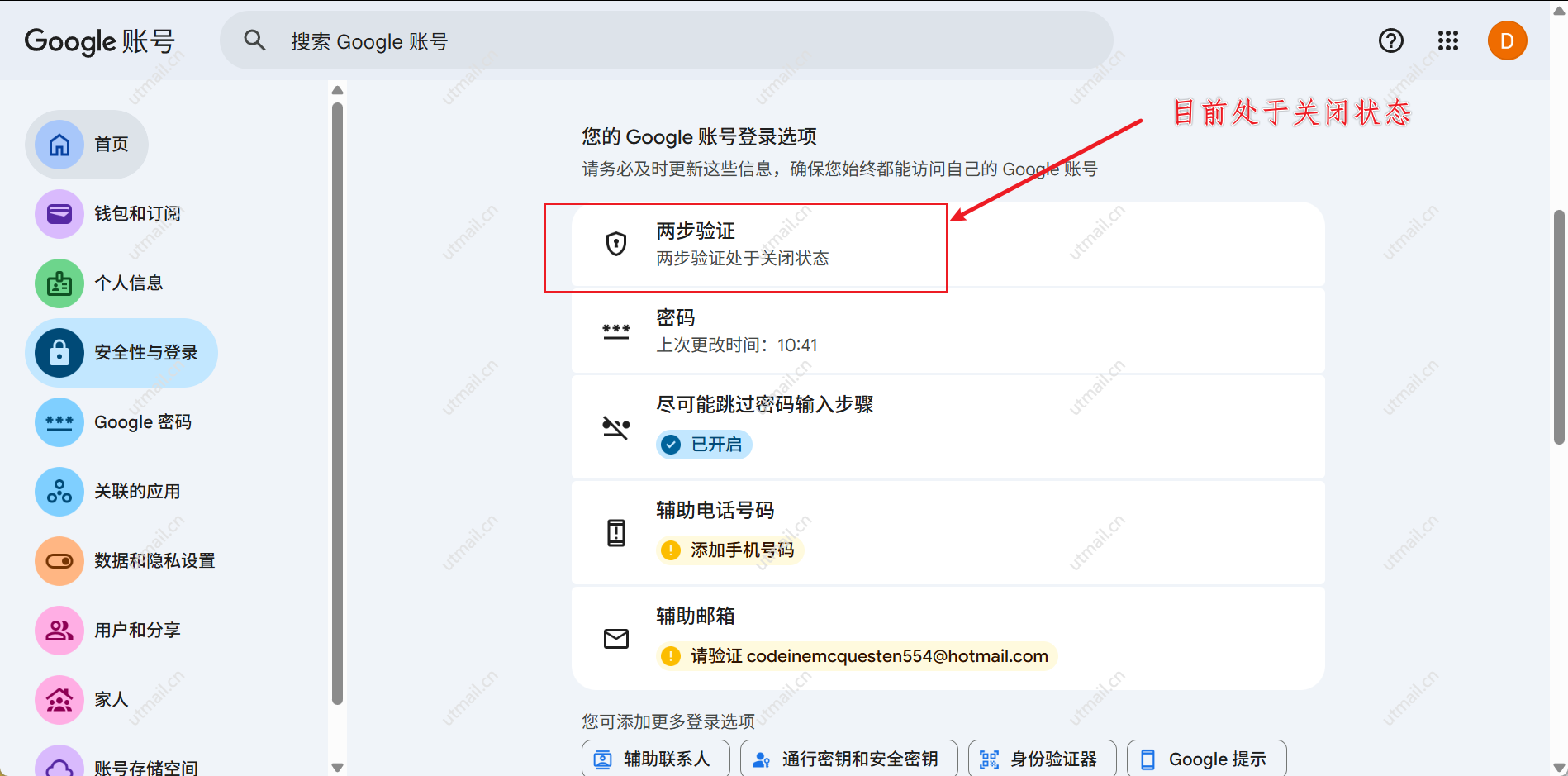The width and height of the screenshot is (1568, 776).
Task: Click the 搜索 Google 账号 search field
Action: 667,40
